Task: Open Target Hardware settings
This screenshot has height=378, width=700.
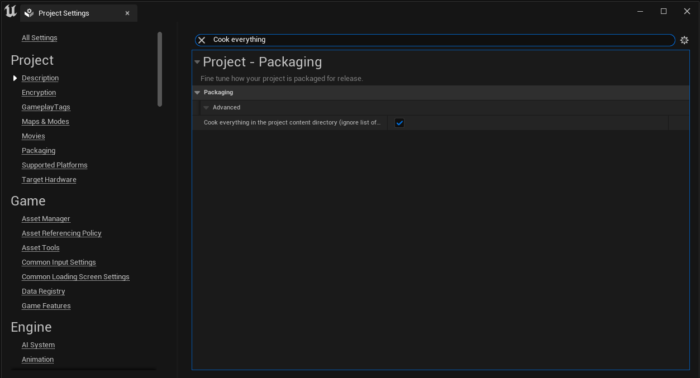Action: (x=49, y=179)
